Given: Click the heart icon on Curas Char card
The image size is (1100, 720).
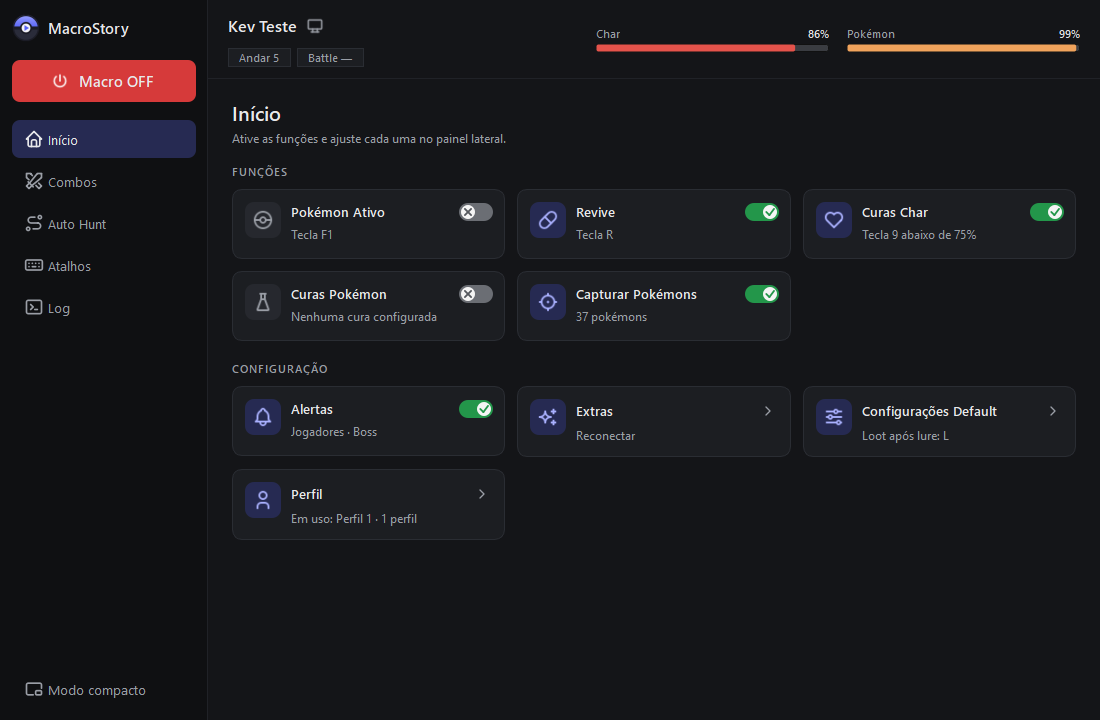Looking at the screenshot, I should (x=833, y=220).
